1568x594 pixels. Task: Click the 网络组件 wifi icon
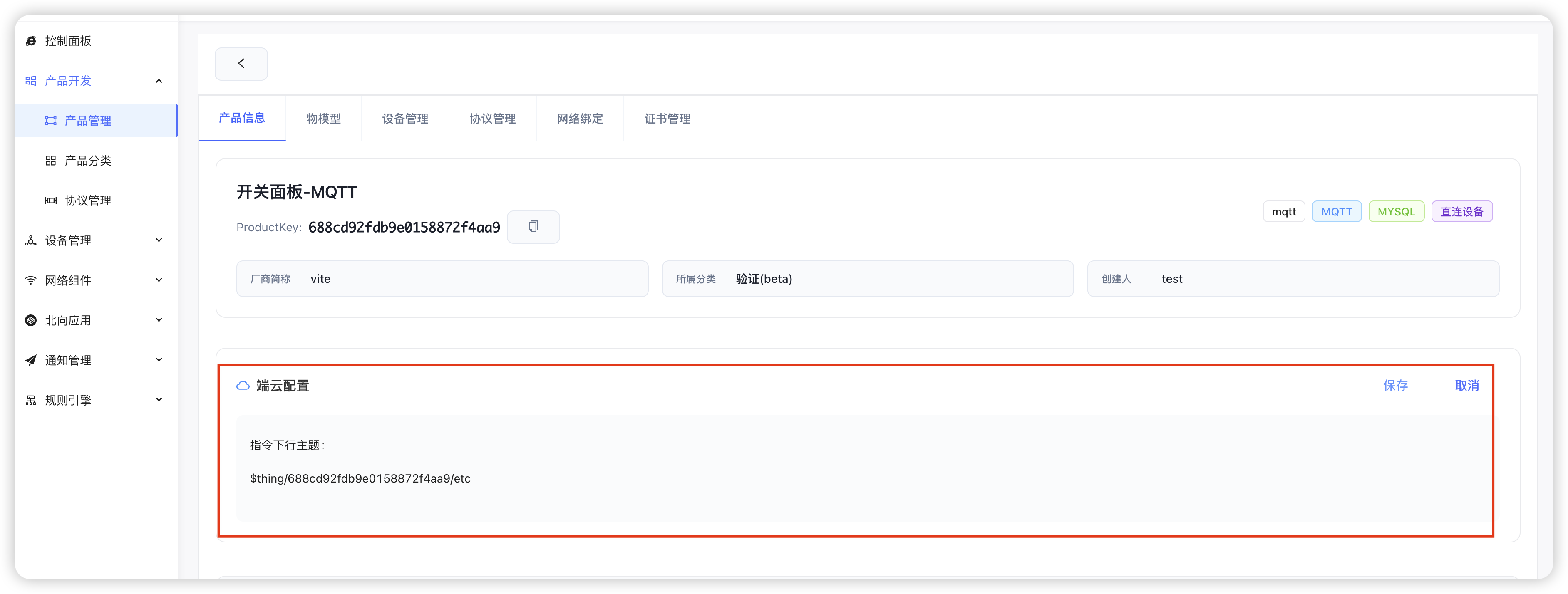click(x=30, y=280)
